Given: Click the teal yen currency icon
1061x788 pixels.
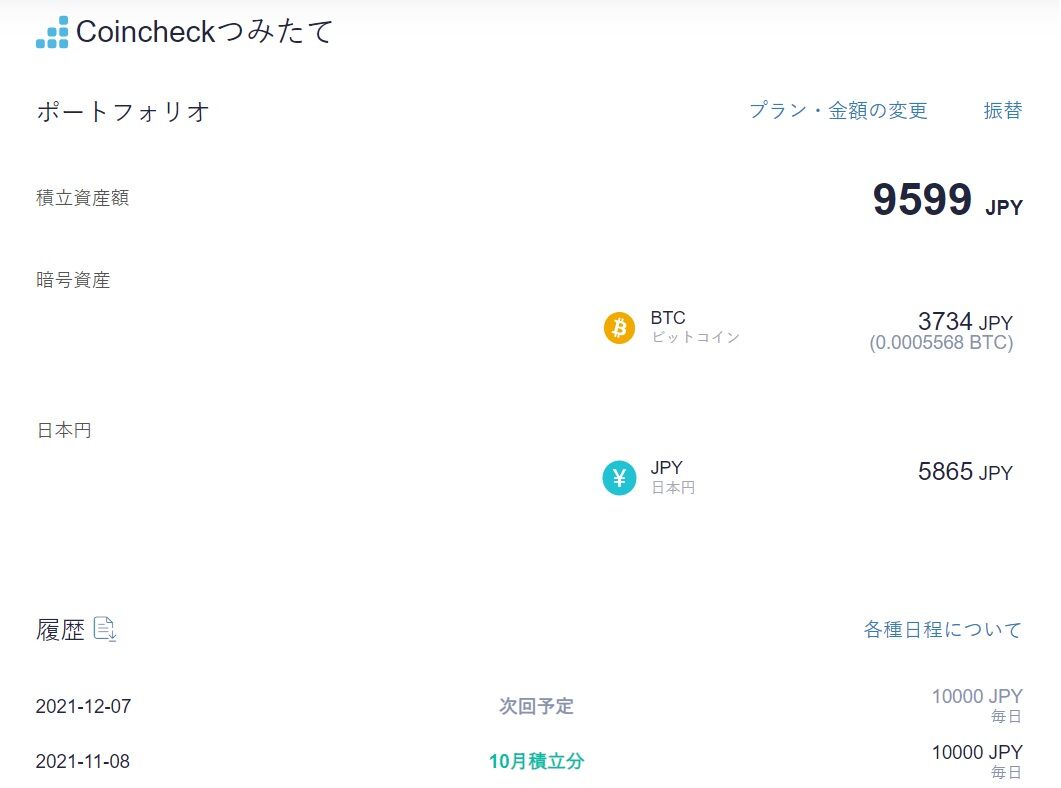Looking at the screenshot, I should [619, 477].
